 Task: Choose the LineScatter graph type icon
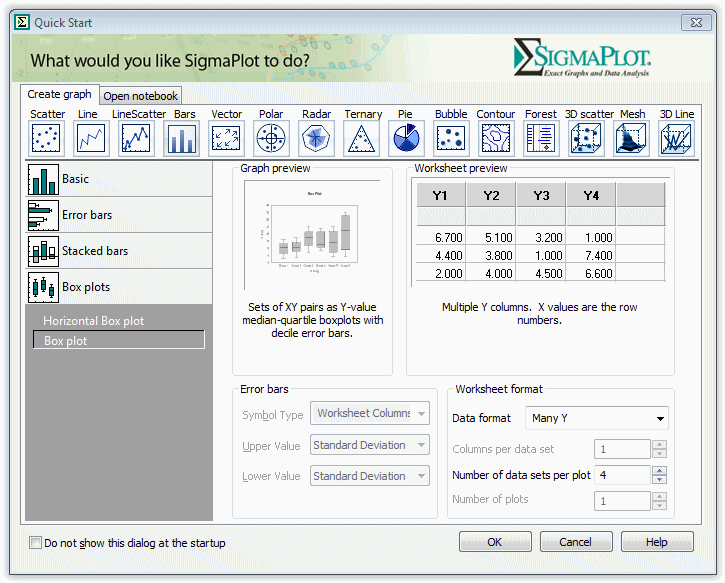pyautogui.click(x=136, y=138)
